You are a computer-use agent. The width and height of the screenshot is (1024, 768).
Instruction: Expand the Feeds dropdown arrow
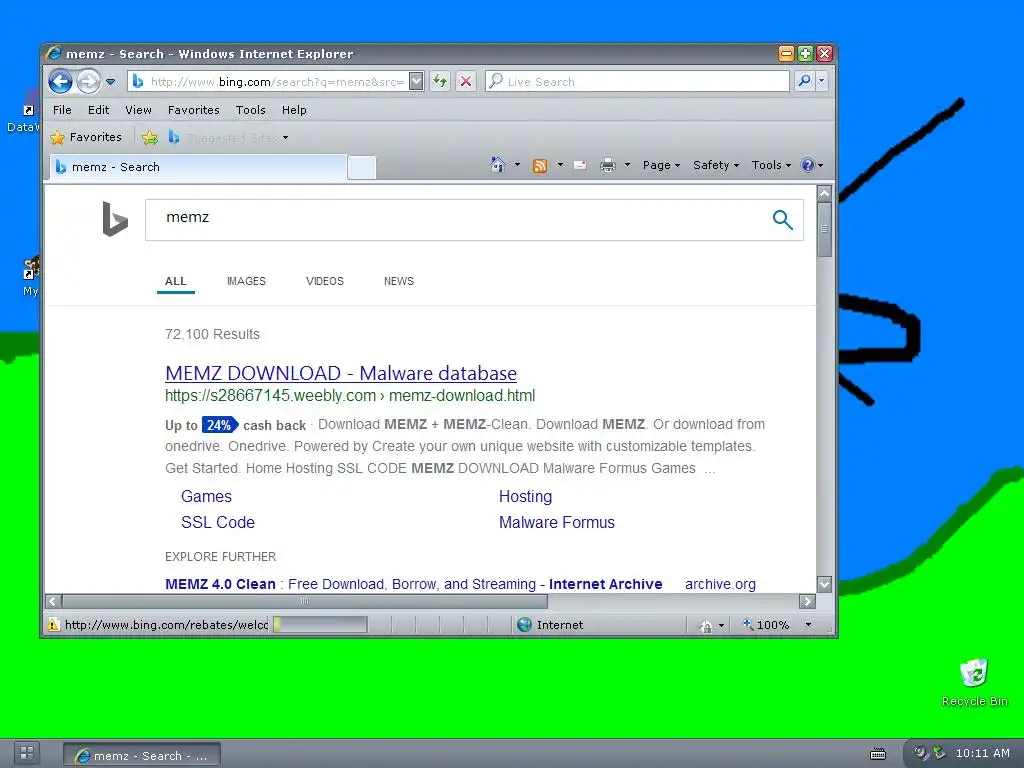[560, 165]
